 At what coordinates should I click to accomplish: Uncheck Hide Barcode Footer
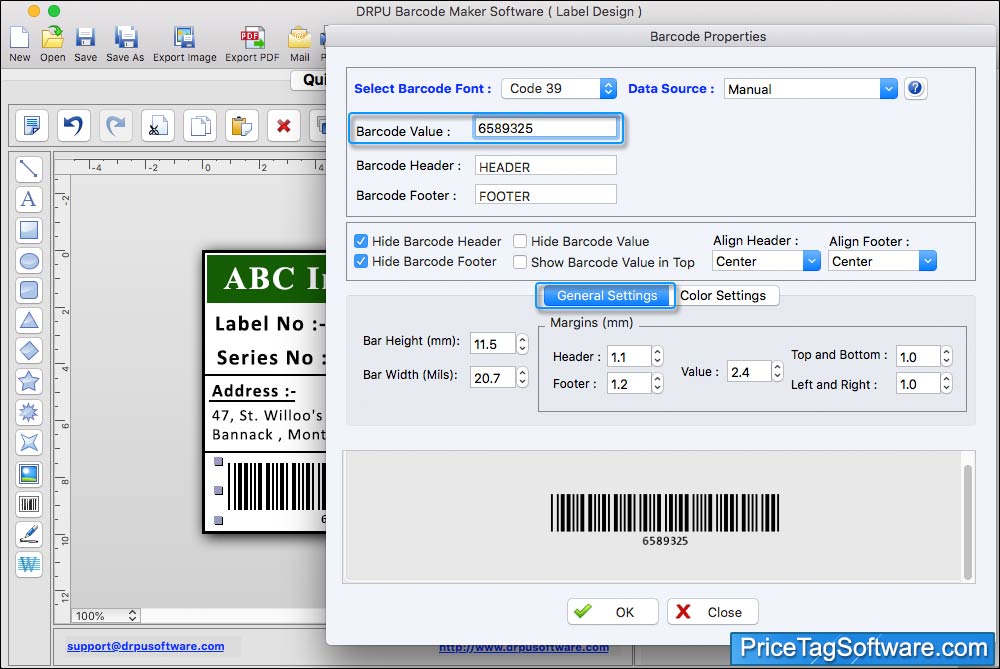(361, 261)
